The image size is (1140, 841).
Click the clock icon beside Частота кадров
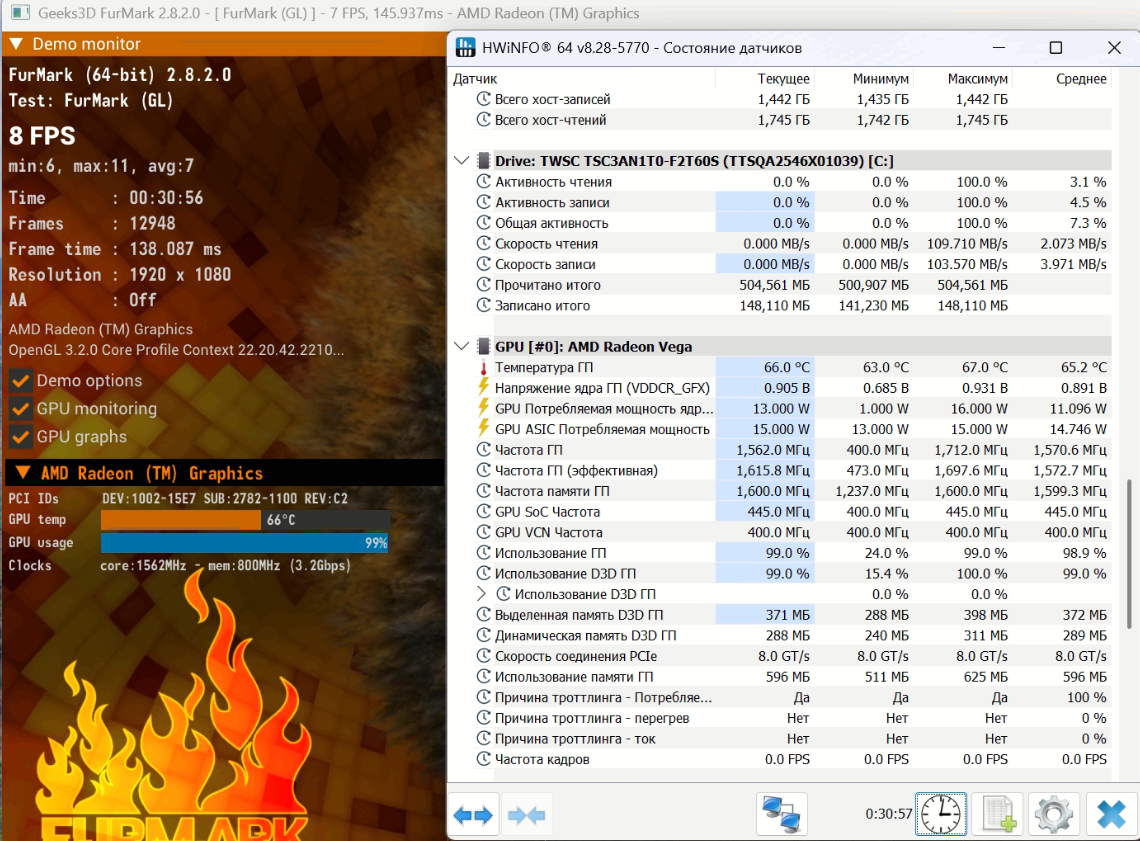[483, 759]
